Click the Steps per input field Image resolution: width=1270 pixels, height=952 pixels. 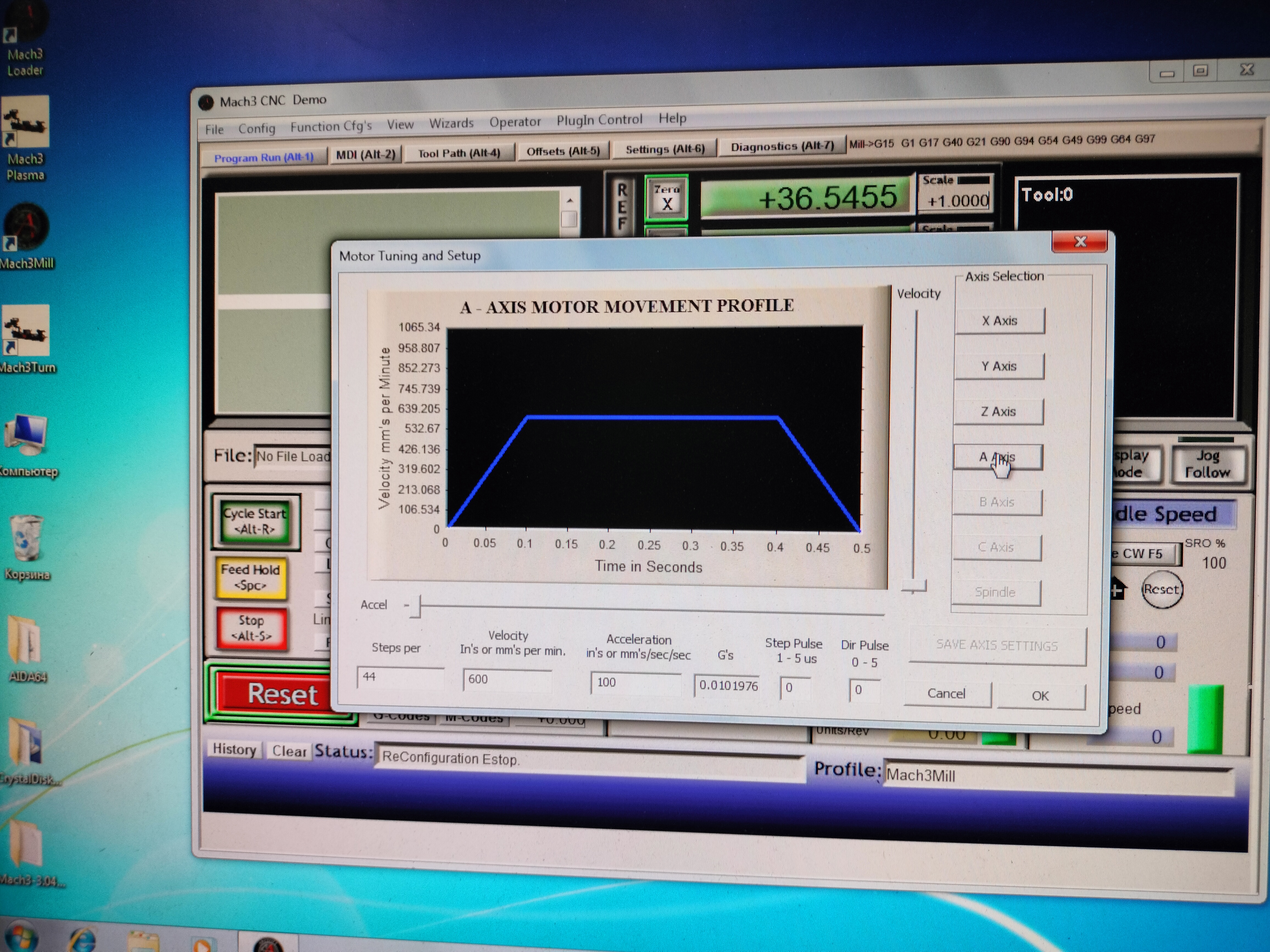[400, 677]
